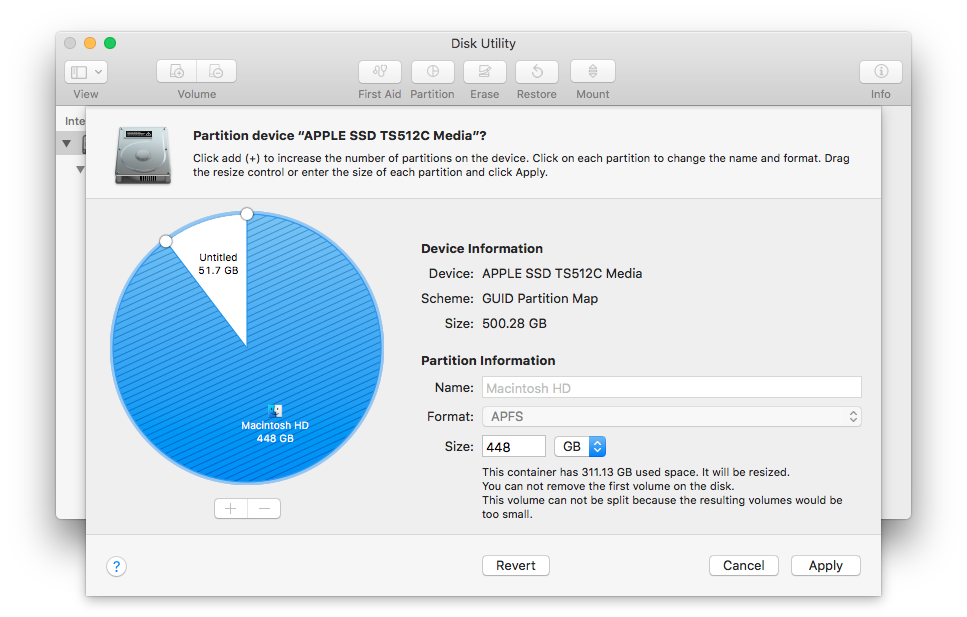Click the 'GUID Partition Map' scheme text
This screenshot has width=967, height=617.
(540, 299)
